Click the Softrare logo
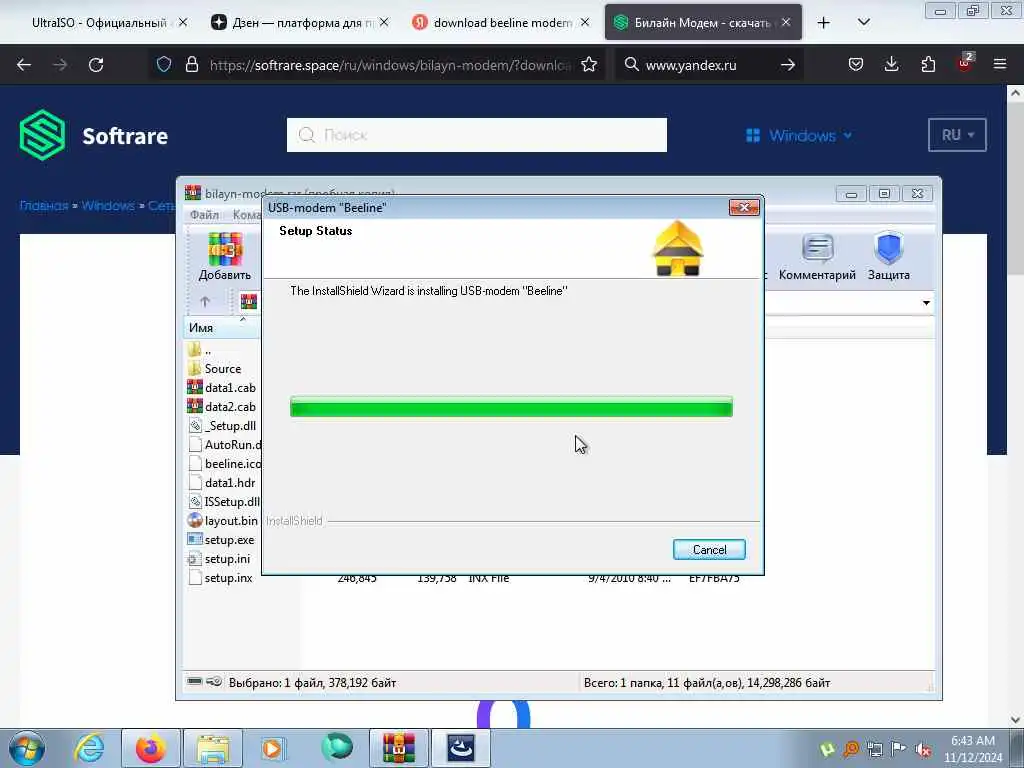The width and height of the screenshot is (1024, 768). pos(93,135)
